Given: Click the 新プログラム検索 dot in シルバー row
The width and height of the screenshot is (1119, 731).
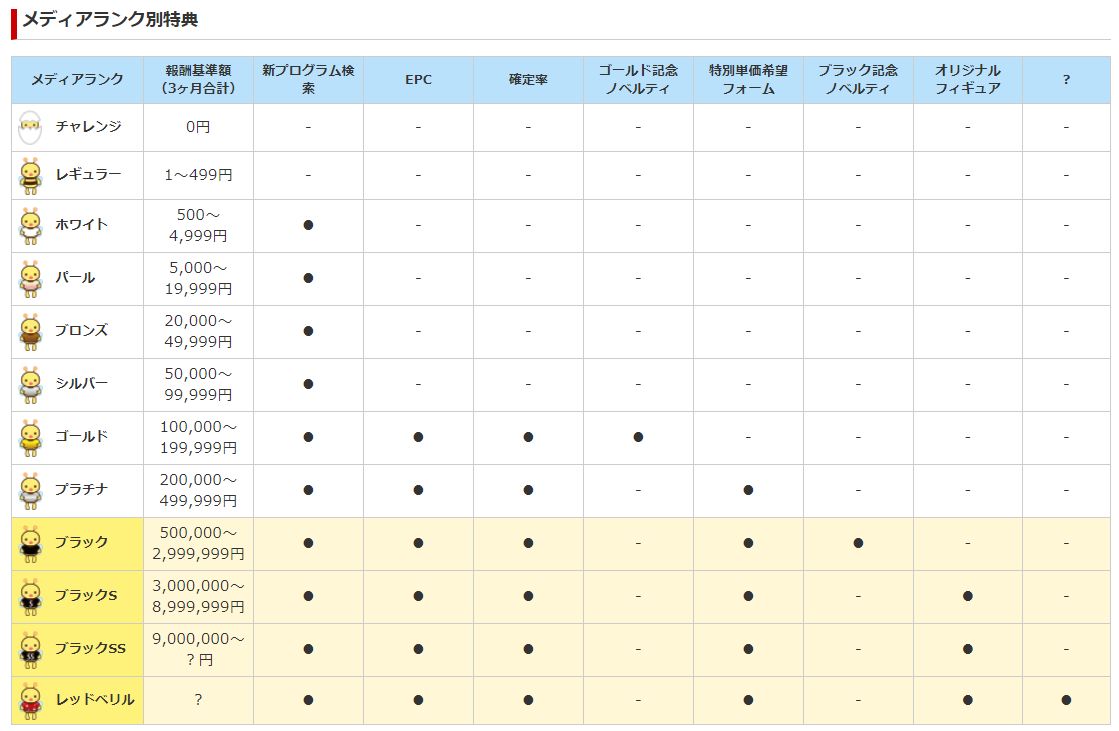Looking at the screenshot, I should coord(308,384).
